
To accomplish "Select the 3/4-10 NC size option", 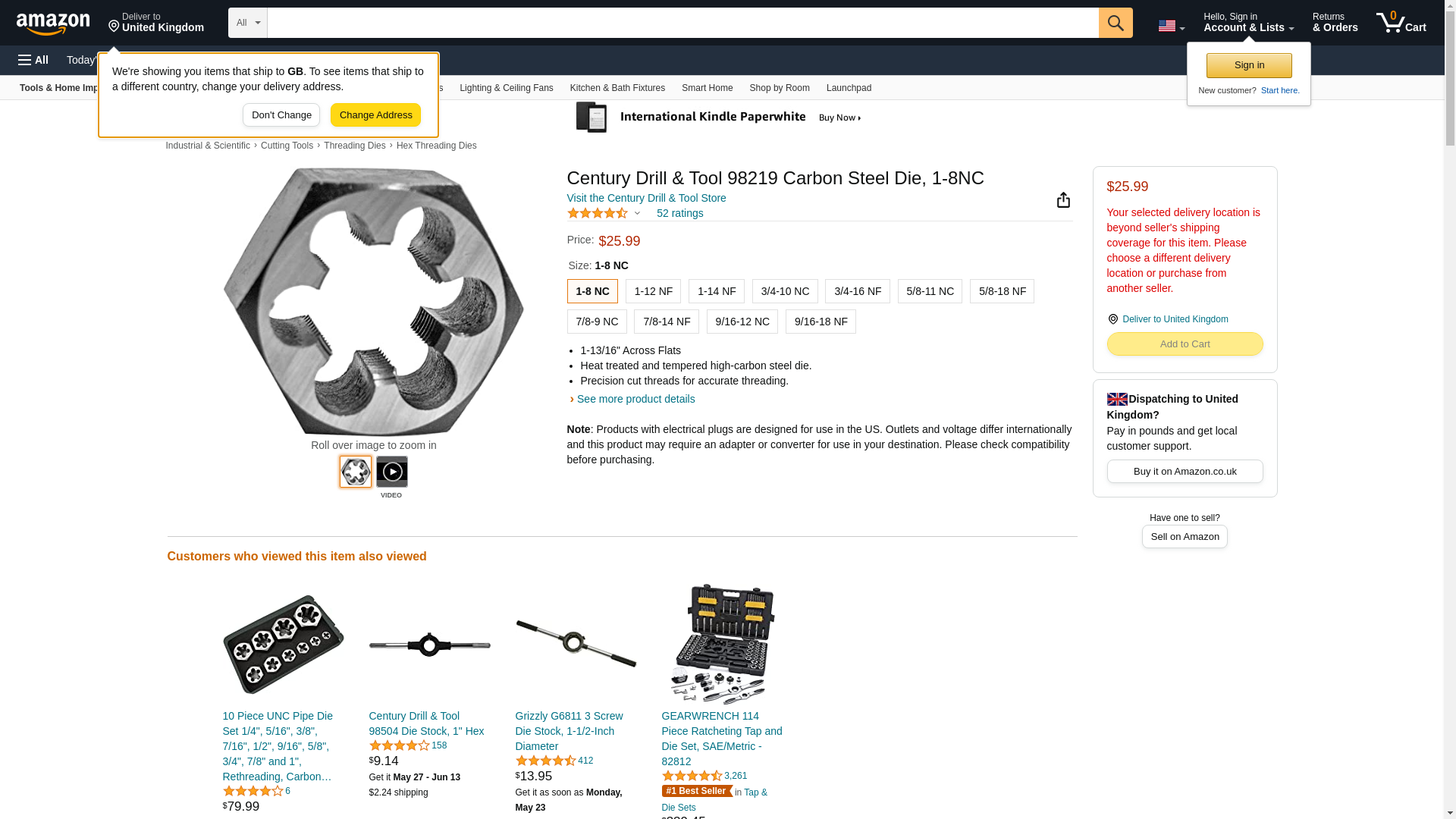I will pos(785,291).
